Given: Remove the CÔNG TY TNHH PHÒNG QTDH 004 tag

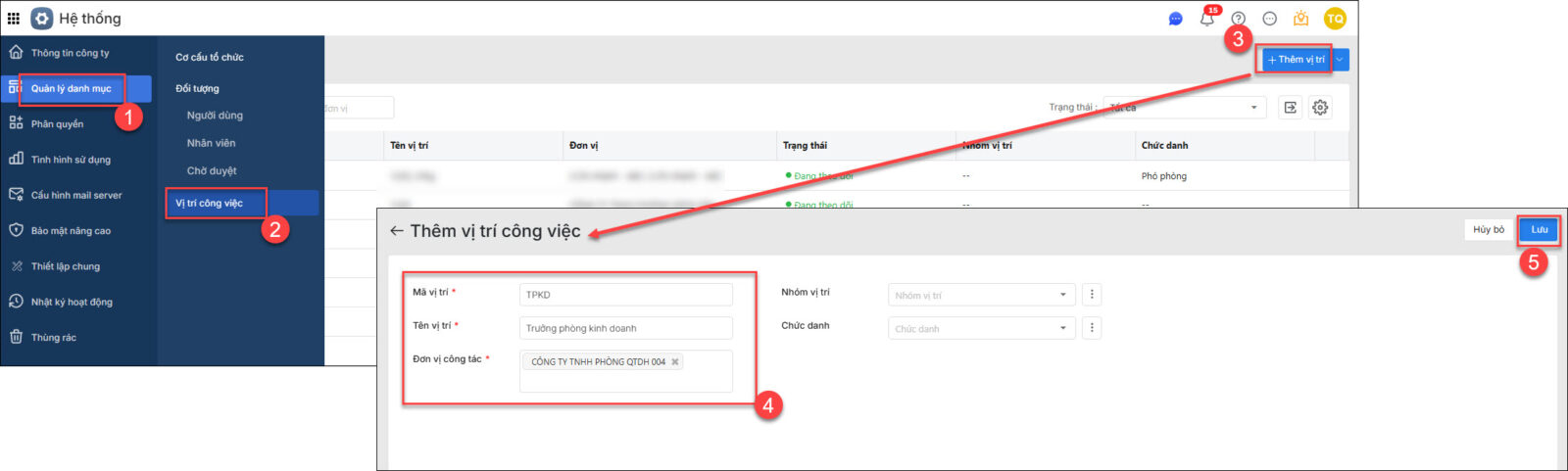Looking at the screenshot, I should [675, 362].
